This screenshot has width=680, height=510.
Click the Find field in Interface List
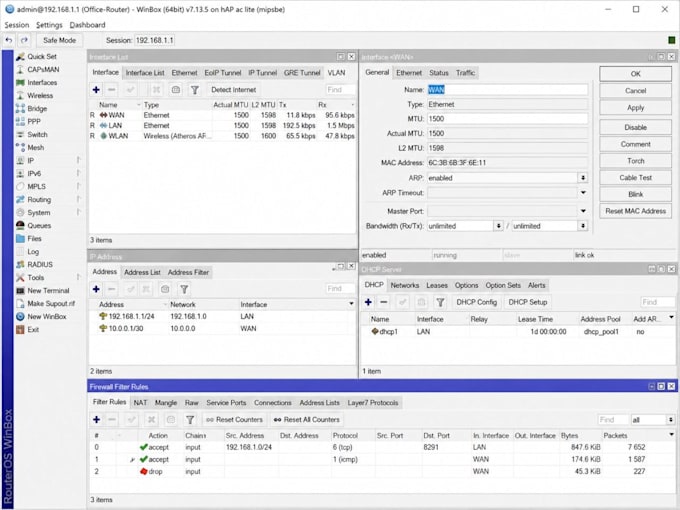[340, 90]
